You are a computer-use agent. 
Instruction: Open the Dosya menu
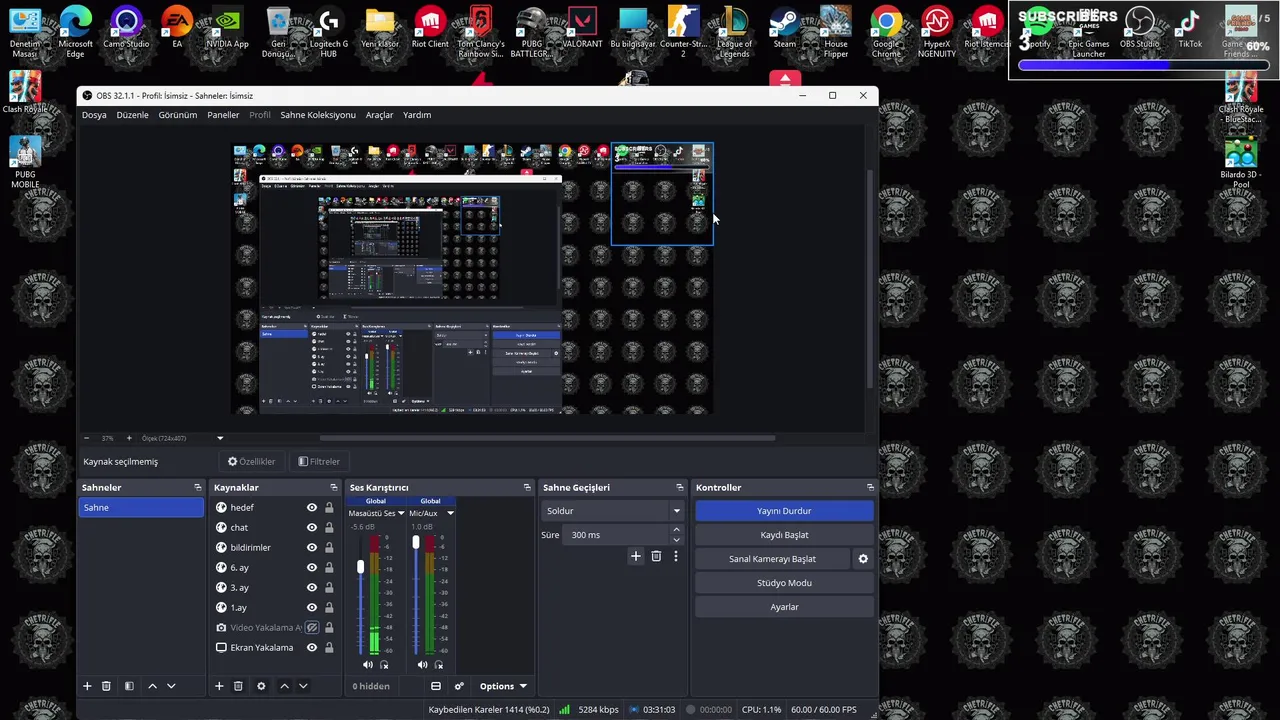point(94,115)
